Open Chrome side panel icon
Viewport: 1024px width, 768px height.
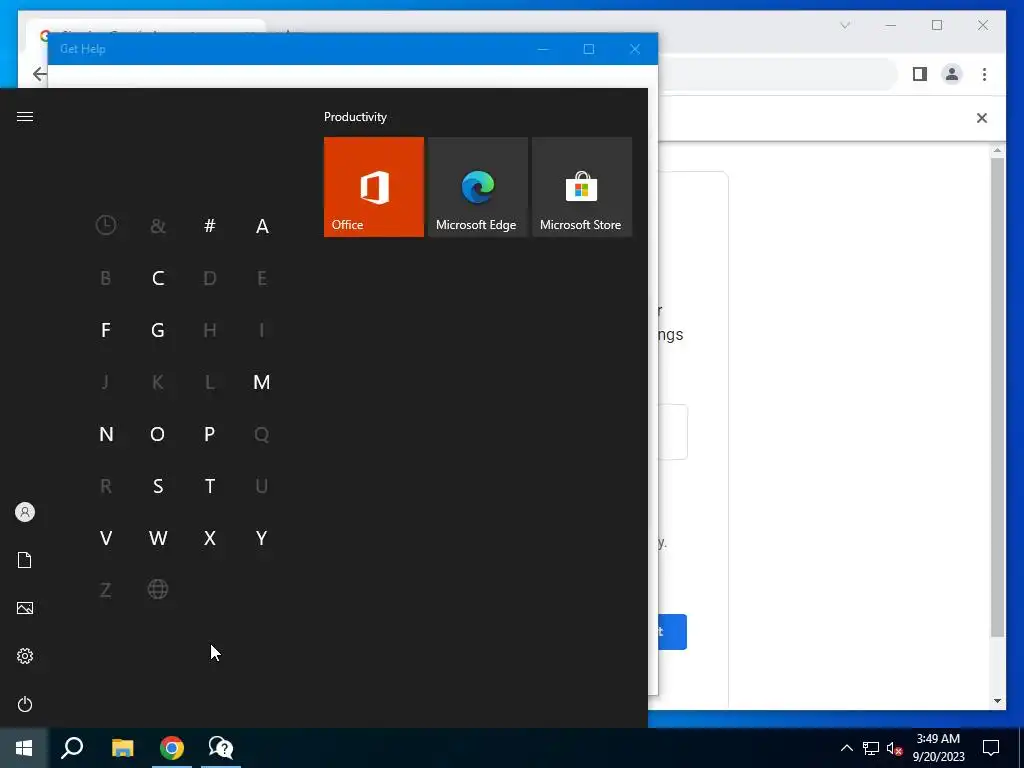[920, 74]
